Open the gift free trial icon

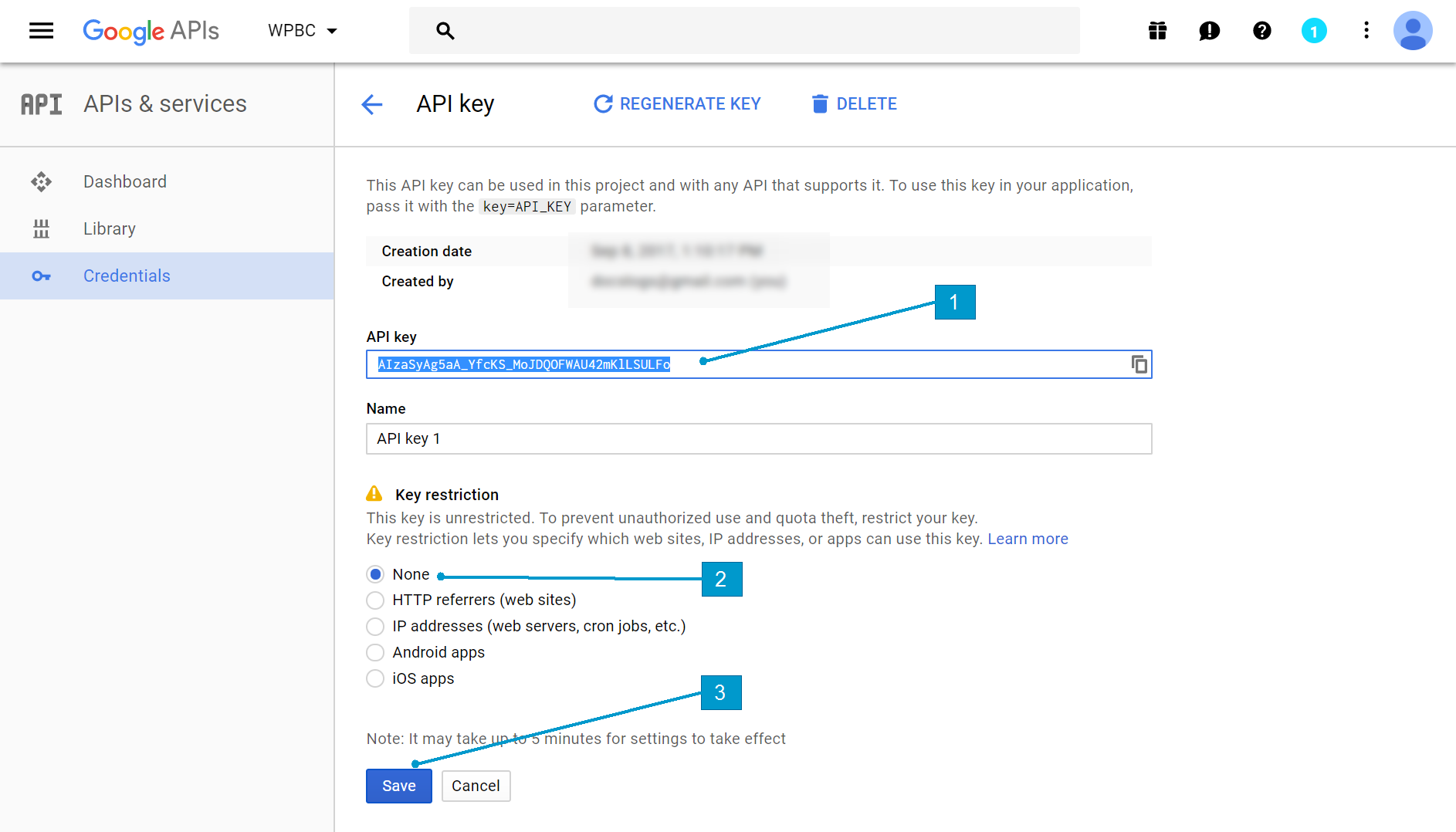coord(1157,31)
